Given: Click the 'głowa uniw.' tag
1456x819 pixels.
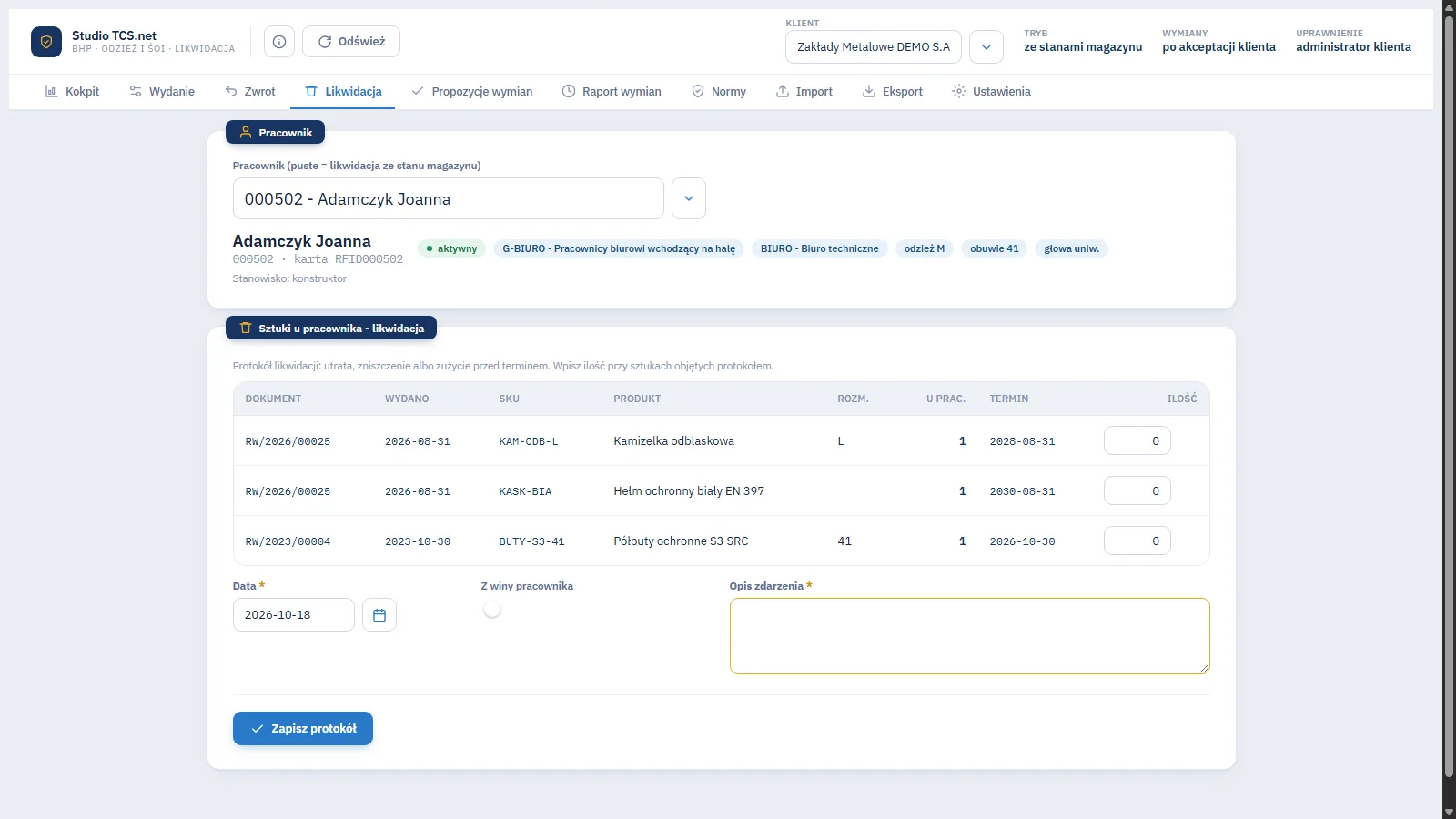Looking at the screenshot, I should coord(1072,248).
